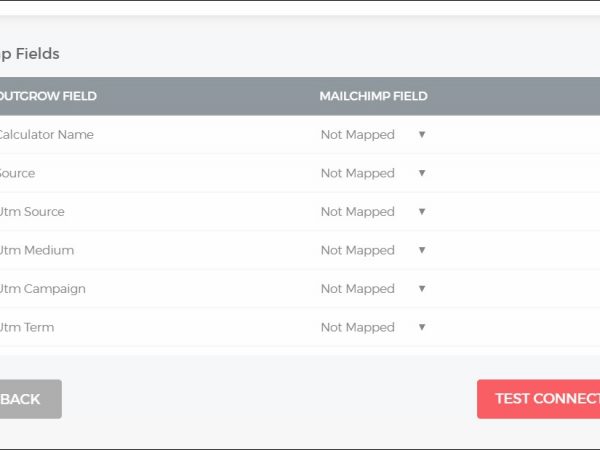Click the caret arrow in the Utm Campaign row
The width and height of the screenshot is (600, 450).
coord(422,288)
